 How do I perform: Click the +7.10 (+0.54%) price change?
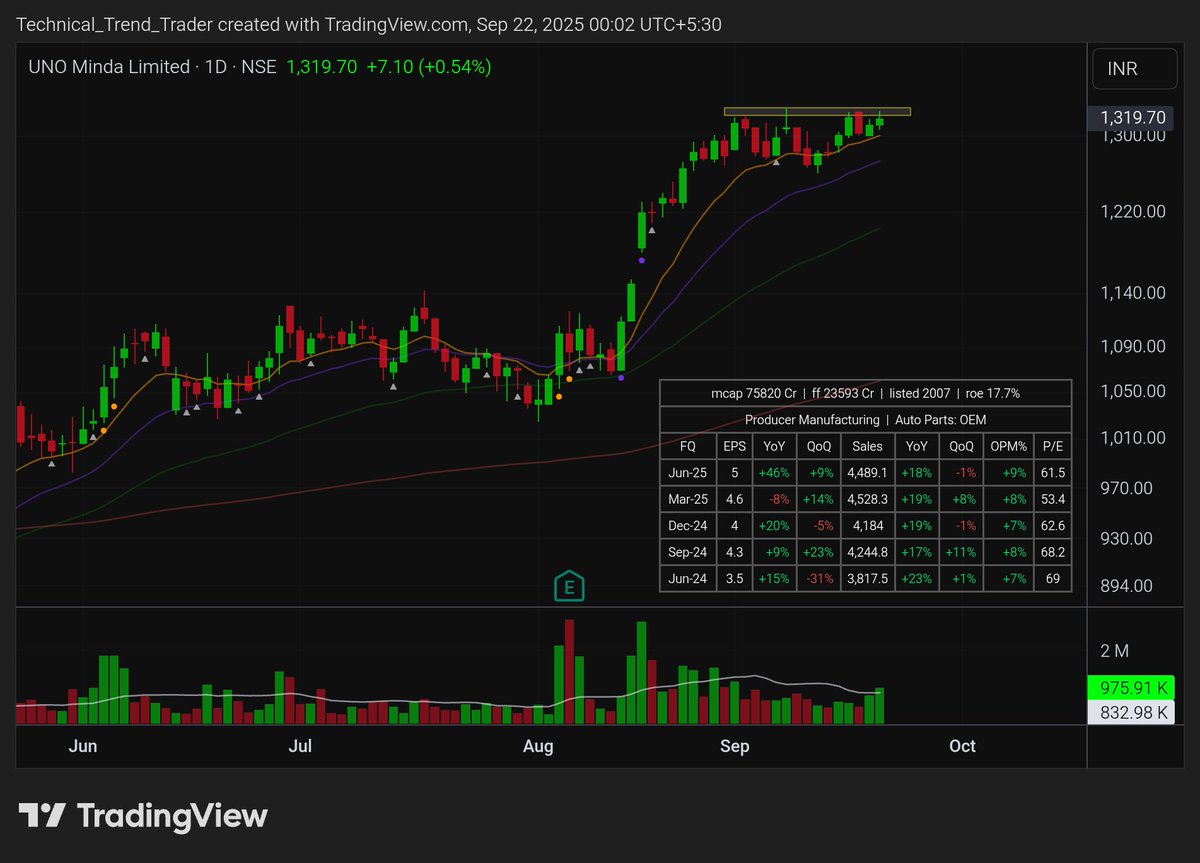428,67
